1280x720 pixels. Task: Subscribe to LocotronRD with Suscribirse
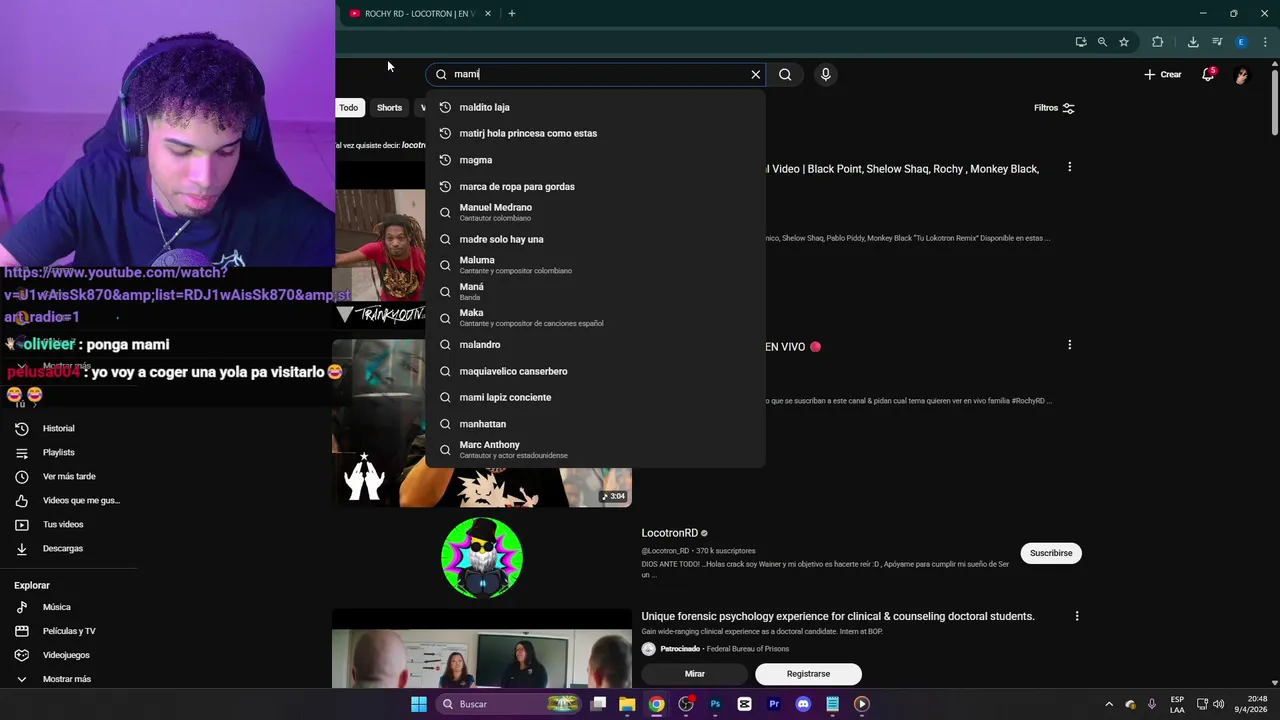click(1051, 553)
